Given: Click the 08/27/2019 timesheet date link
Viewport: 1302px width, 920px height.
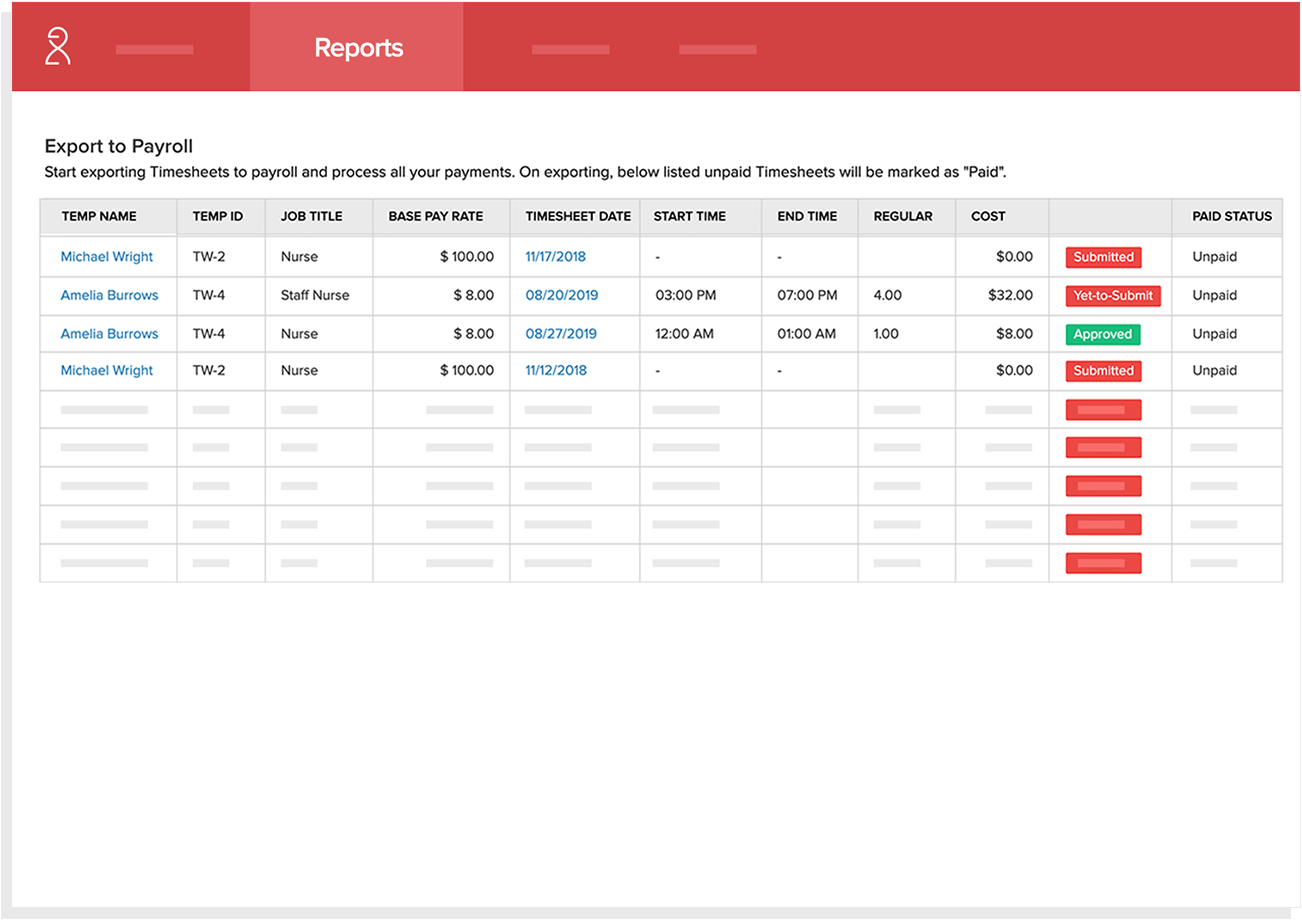Looking at the screenshot, I should [x=560, y=334].
